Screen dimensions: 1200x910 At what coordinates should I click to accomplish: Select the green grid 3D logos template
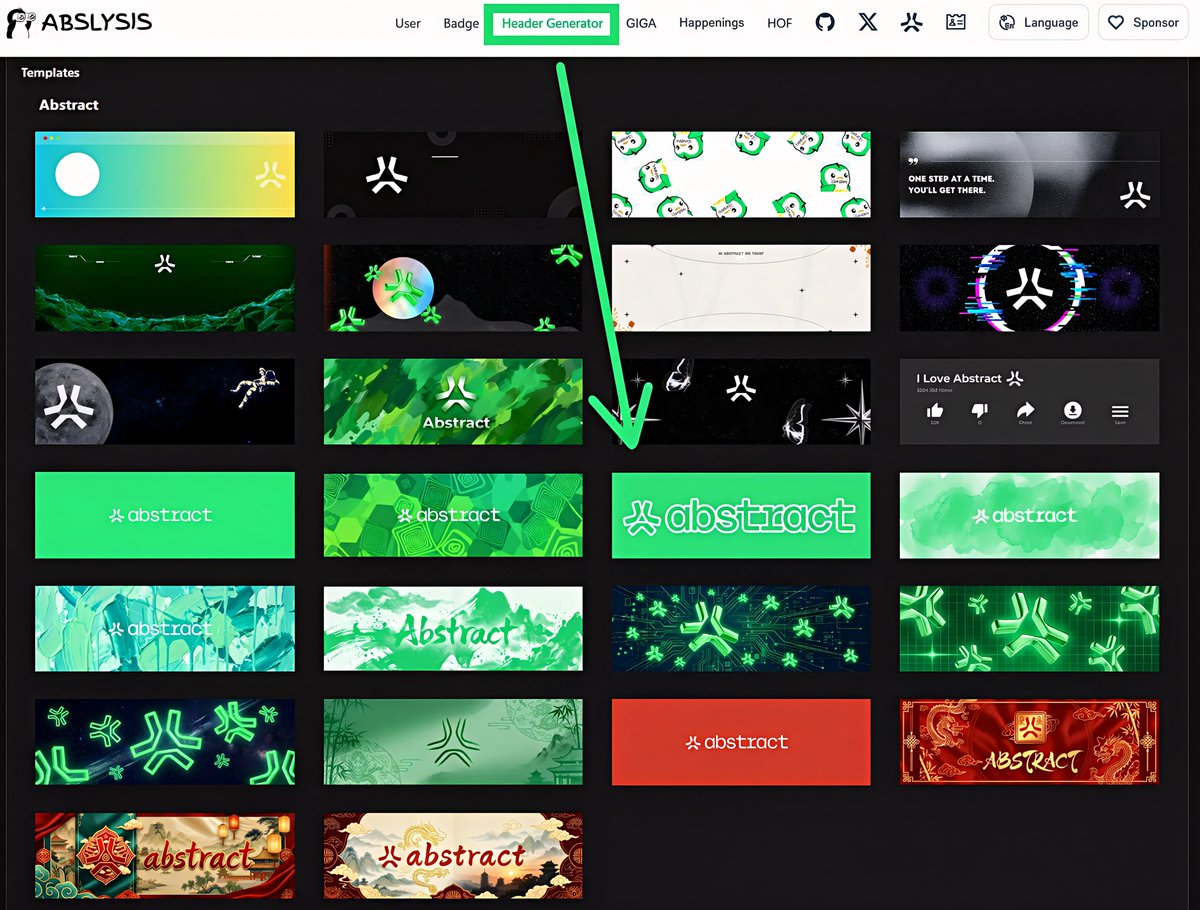coord(1030,629)
